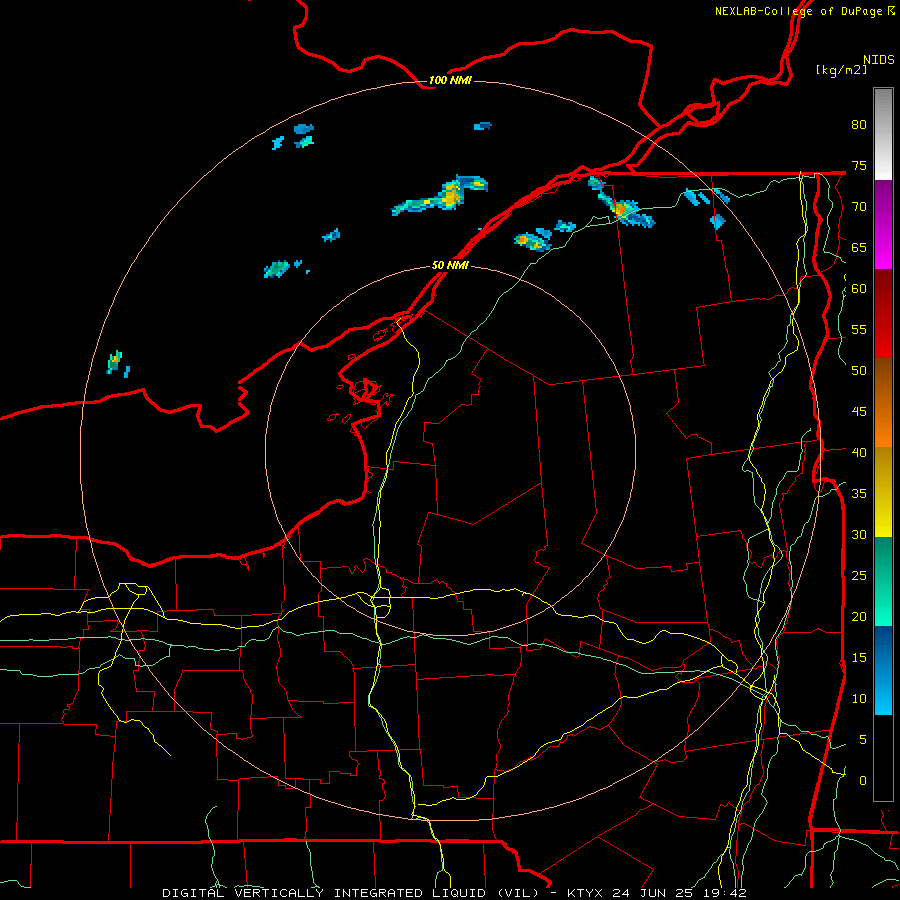Click the '50 NMI' range ring label
900x900 pixels.
pos(450,265)
